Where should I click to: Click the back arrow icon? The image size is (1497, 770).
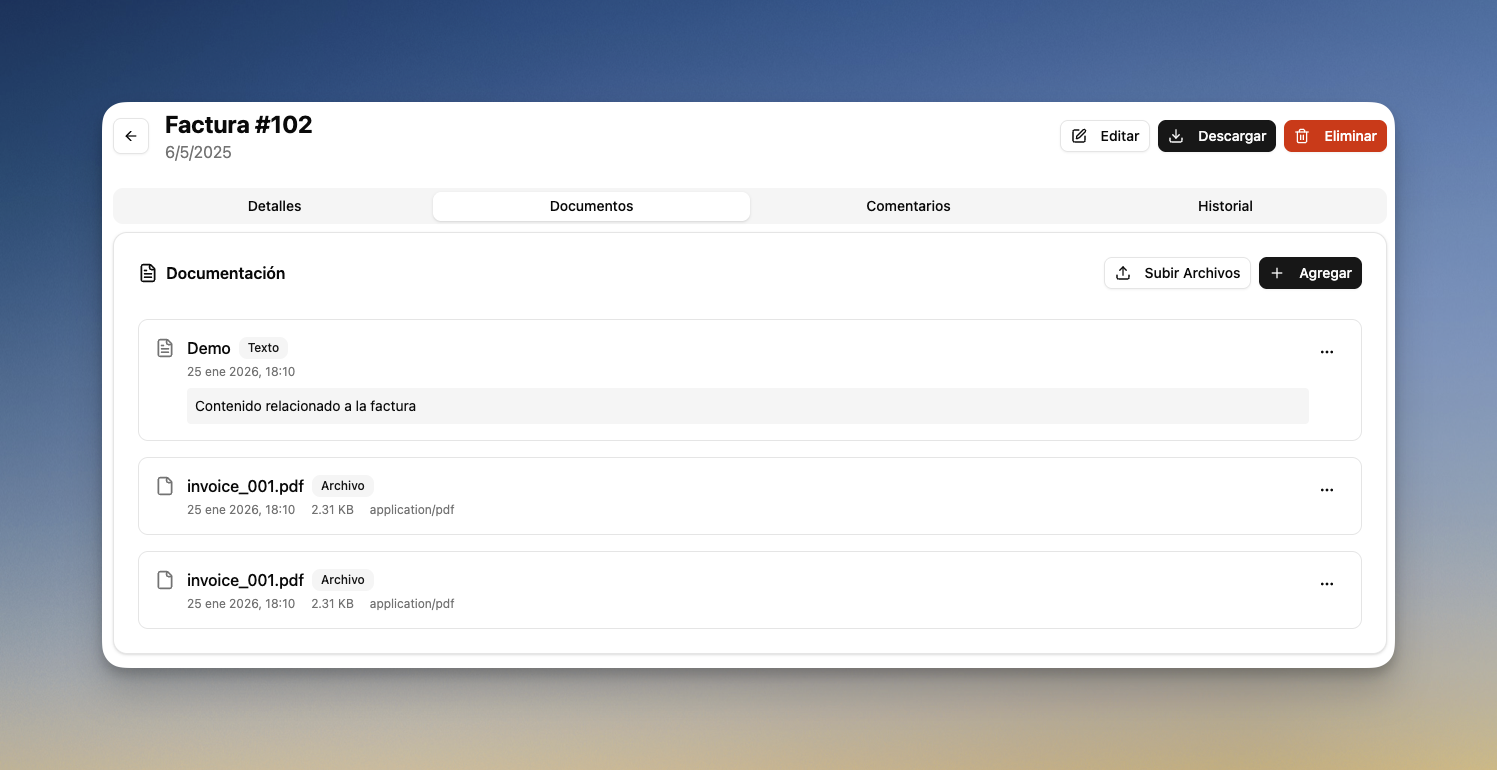pyautogui.click(x=131, y=136)
